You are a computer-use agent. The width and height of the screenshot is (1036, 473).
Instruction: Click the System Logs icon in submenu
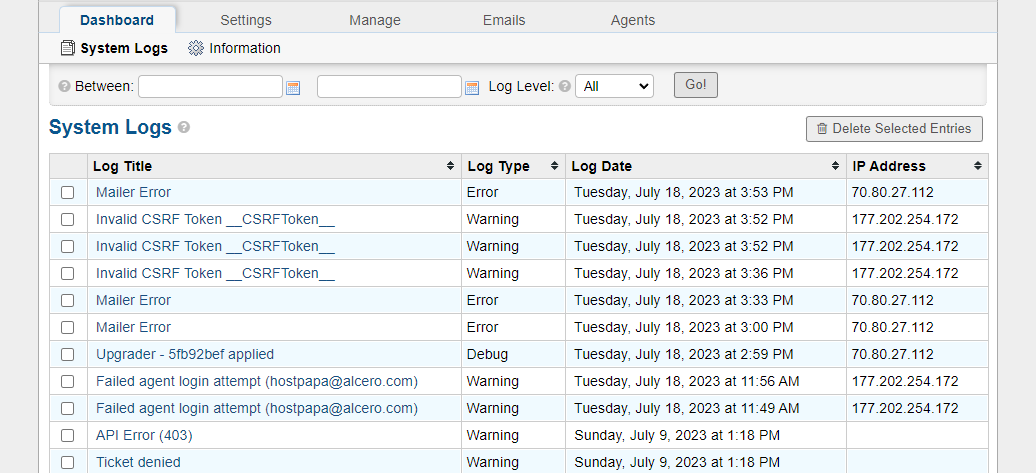(x=68, y=48)
